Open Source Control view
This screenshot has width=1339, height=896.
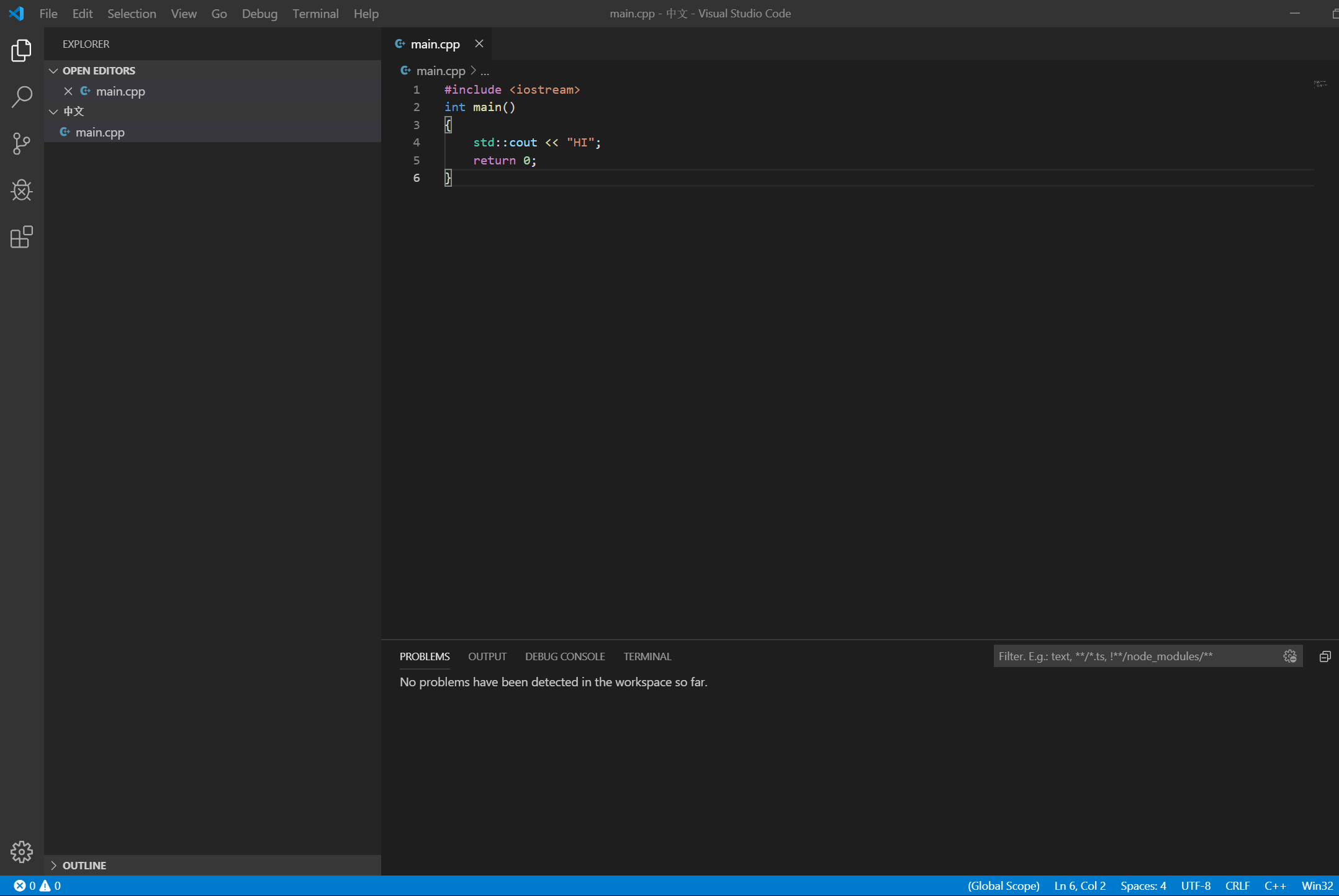tap(22, 143)
